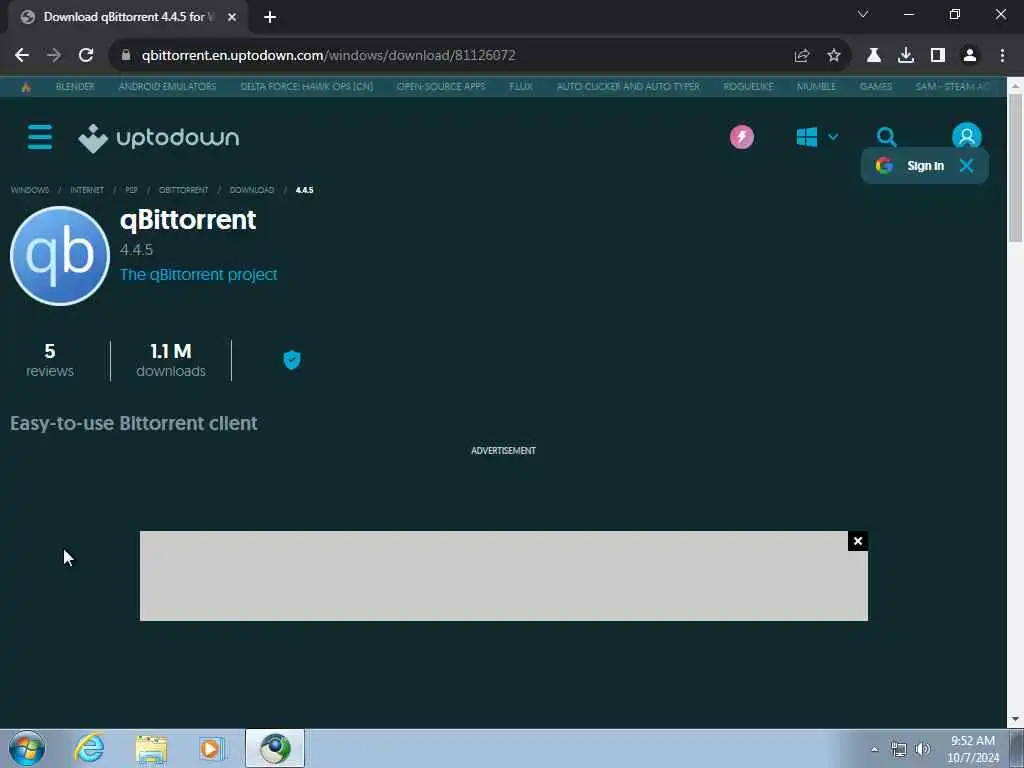Close the advertisement banner
Viewport: 1024px width, 768px height.
click(857, 541)
